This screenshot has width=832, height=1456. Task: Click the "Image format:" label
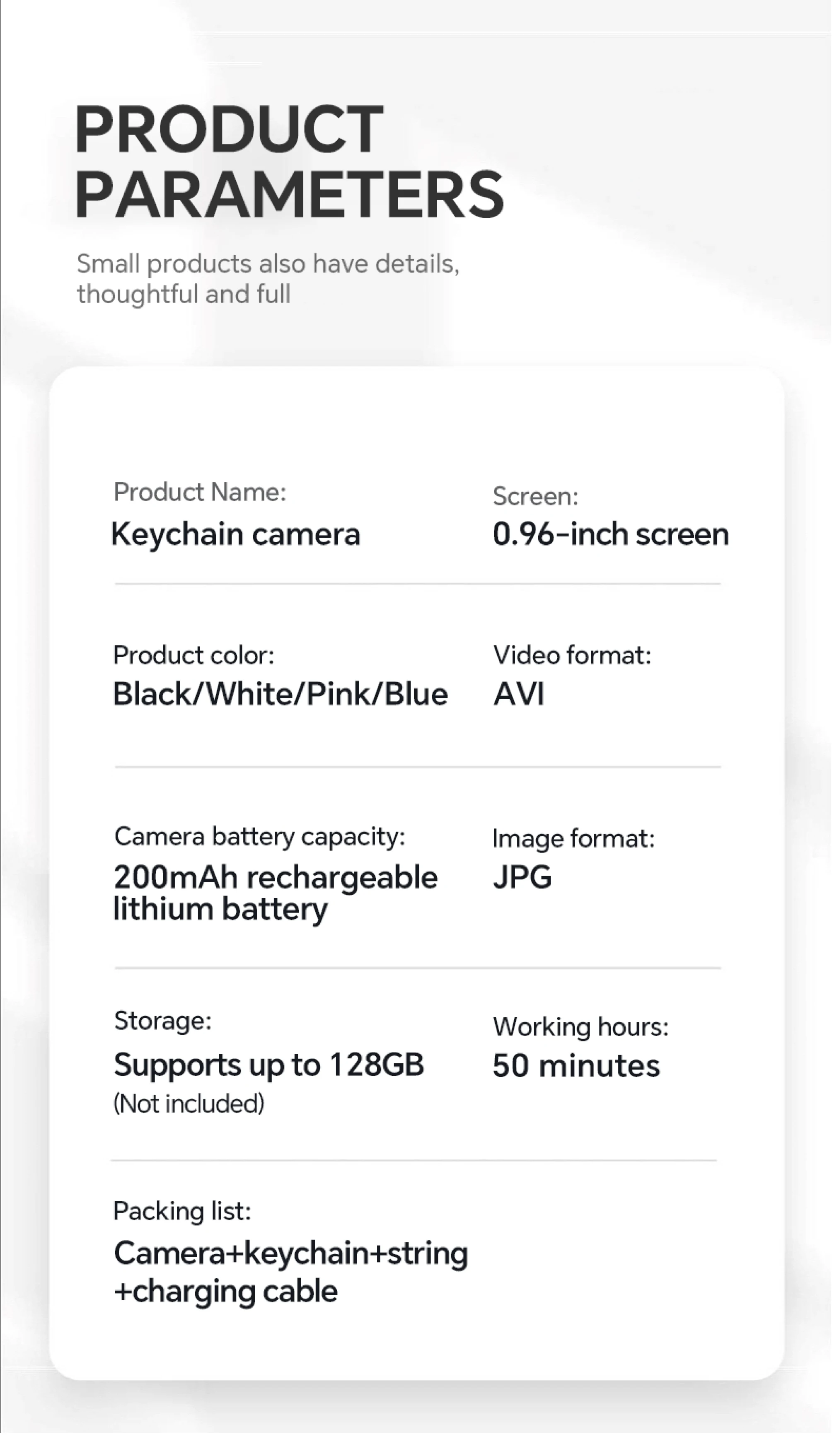coord(573,838)
